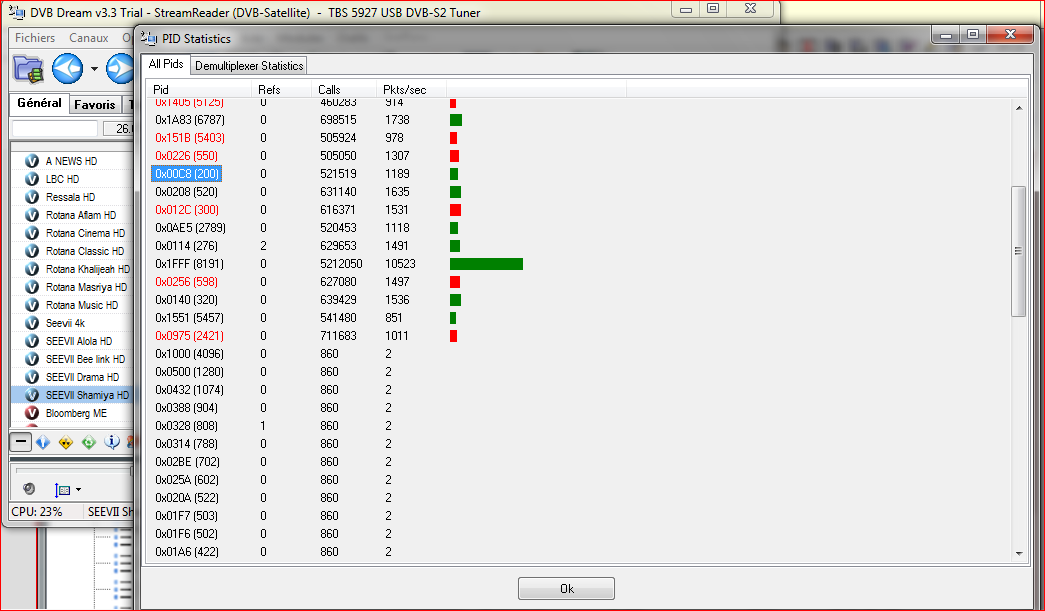Open the Fichiers menu
The image size is (1045, 611).
click(34, 38)
